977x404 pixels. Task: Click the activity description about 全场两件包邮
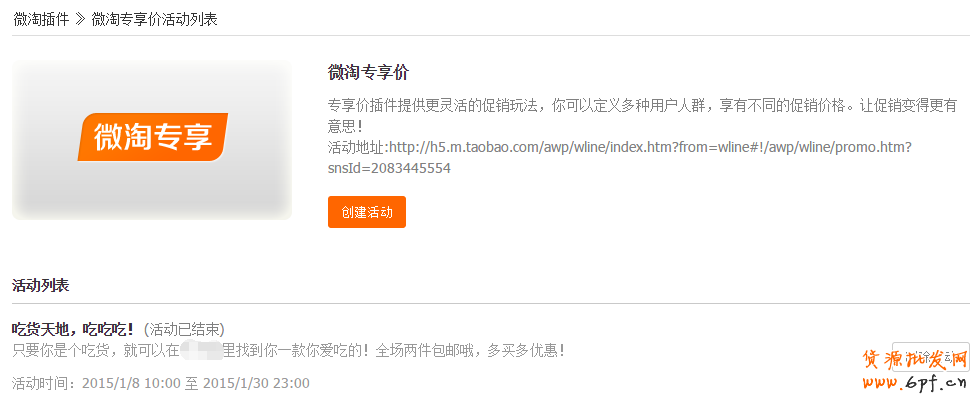click(x=288, y=350)
